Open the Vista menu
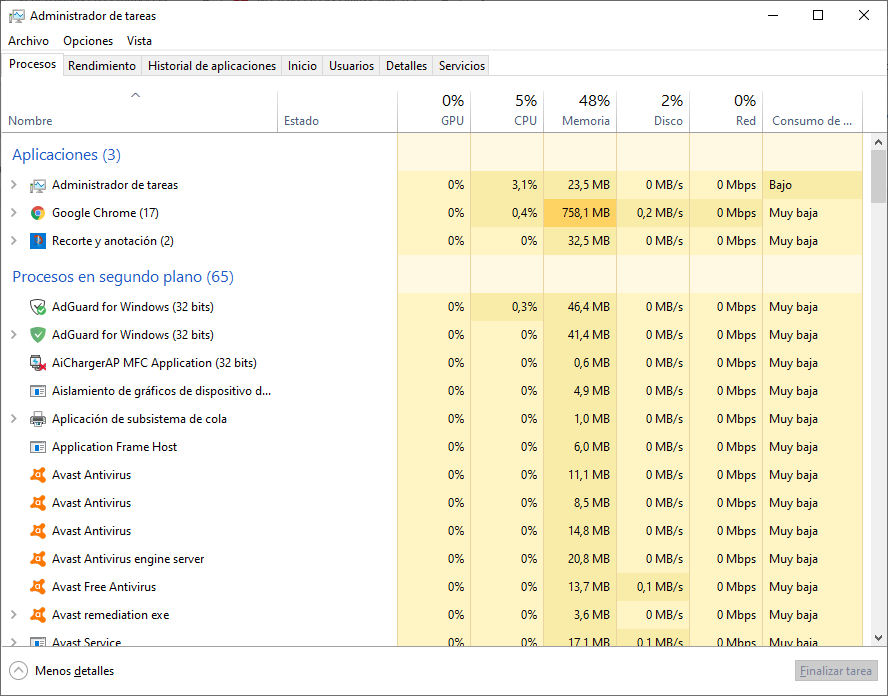888x696 pixels. (x=139, y=41)
